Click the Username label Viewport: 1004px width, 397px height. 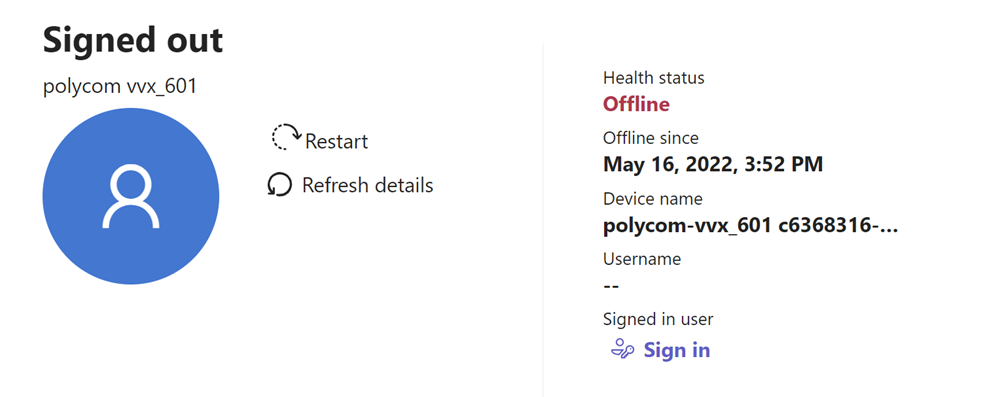pos(642,259)
